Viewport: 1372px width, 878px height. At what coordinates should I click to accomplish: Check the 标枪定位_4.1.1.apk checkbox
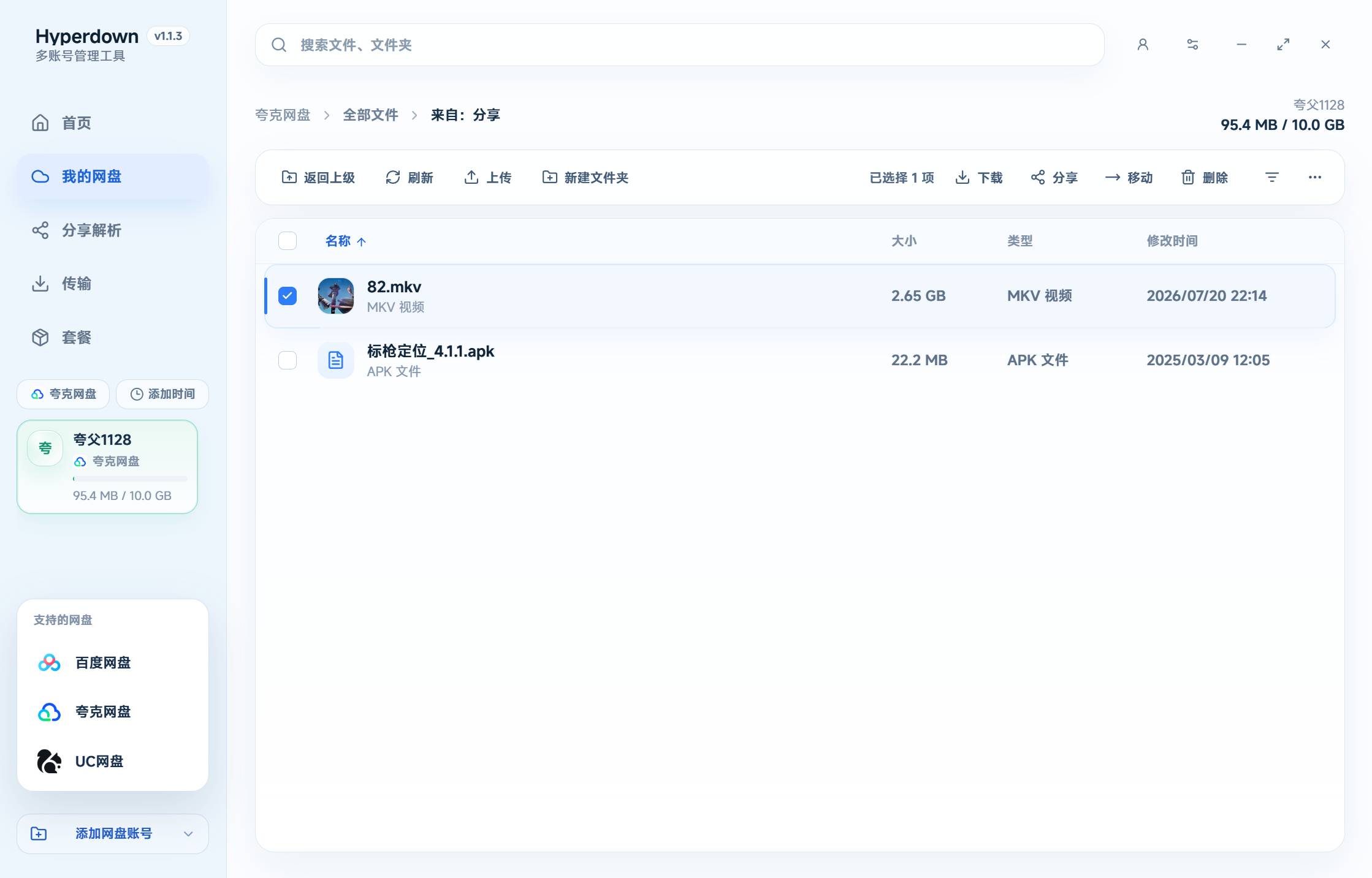(288, 360)
